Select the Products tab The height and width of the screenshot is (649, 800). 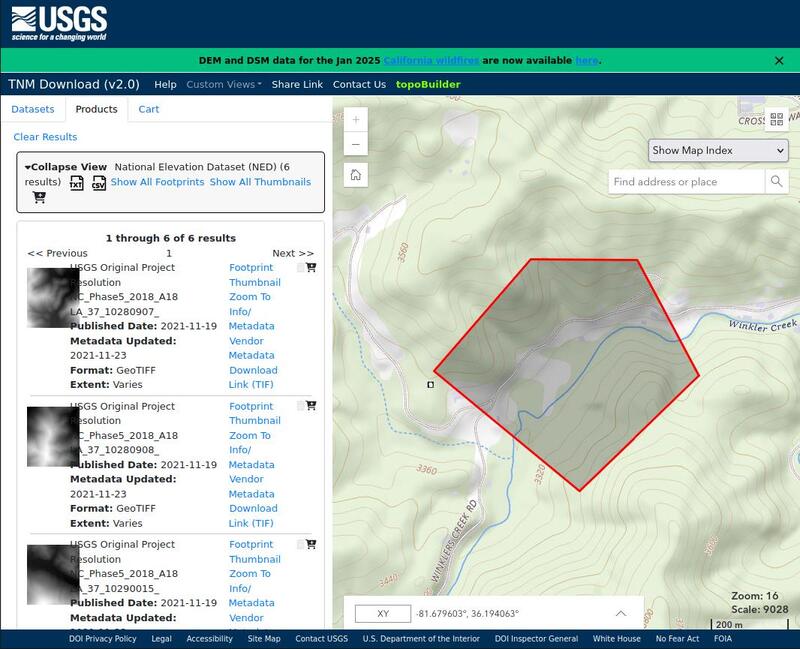(x=96, y=109)
